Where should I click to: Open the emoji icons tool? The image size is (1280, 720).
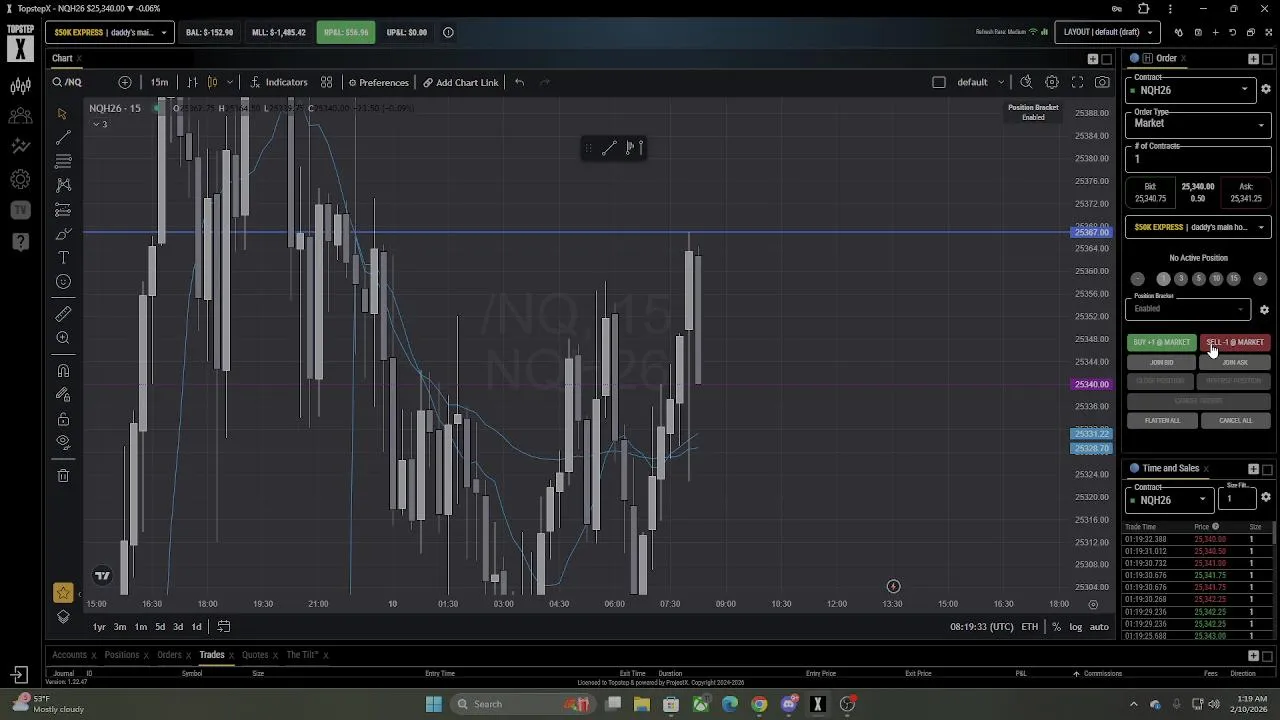(x=63, y=282)
